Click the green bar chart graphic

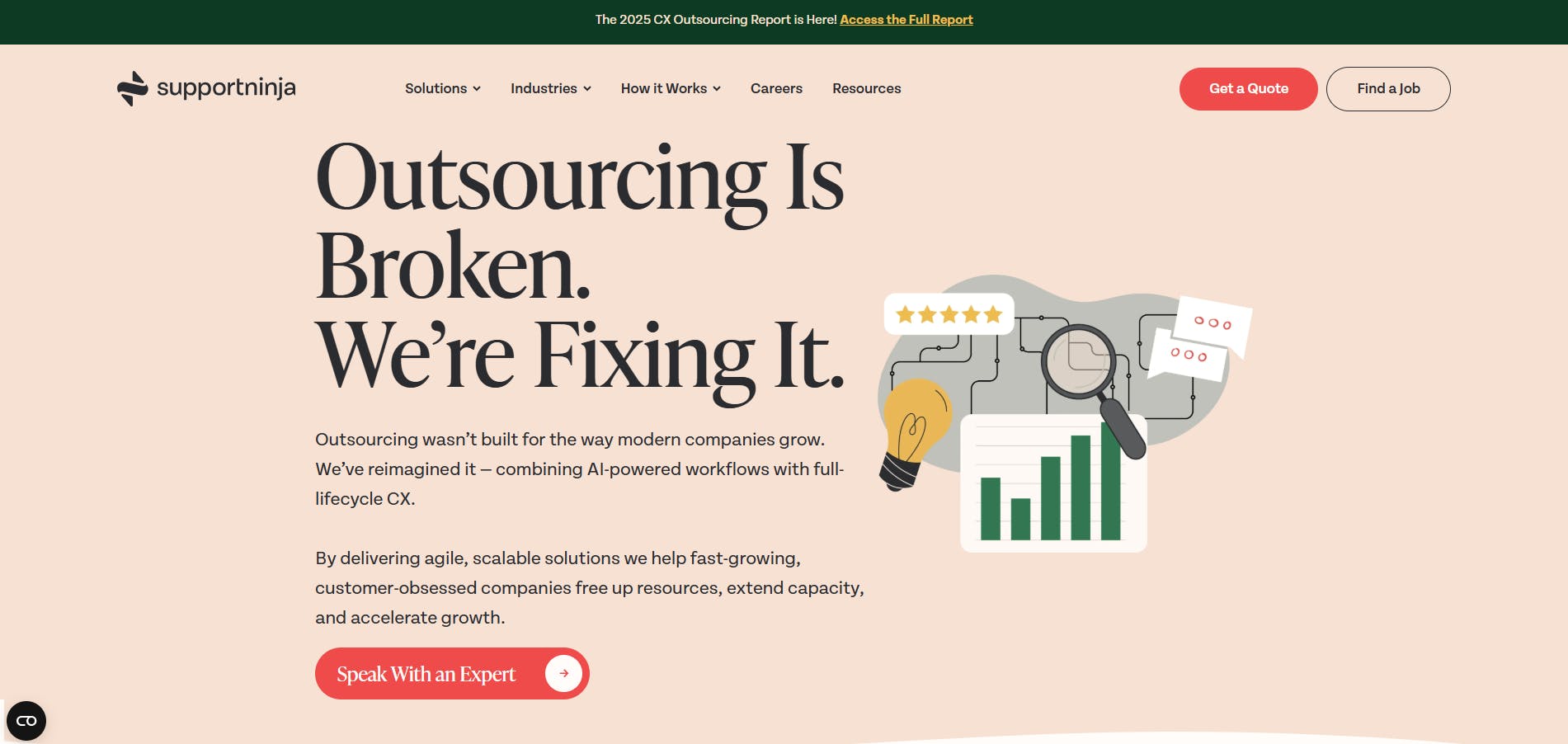tap(1052, 487)
